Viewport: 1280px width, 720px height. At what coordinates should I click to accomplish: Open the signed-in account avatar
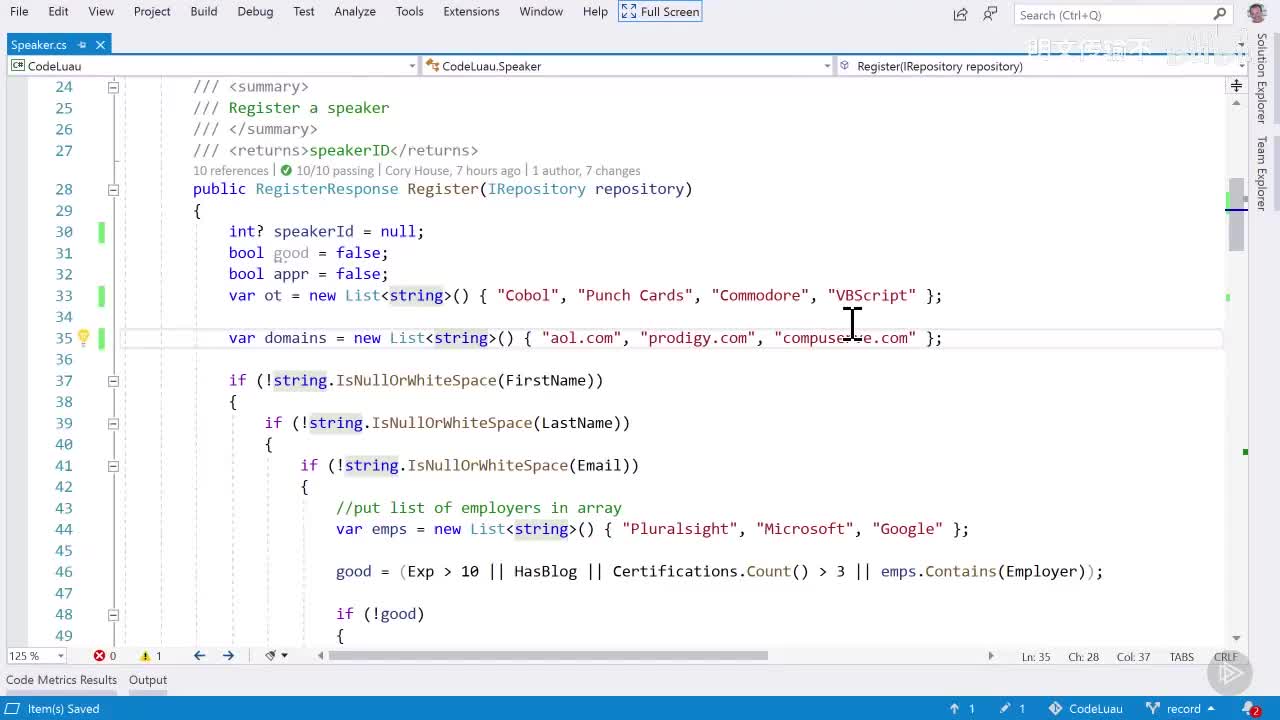[x=1257, y=13]
